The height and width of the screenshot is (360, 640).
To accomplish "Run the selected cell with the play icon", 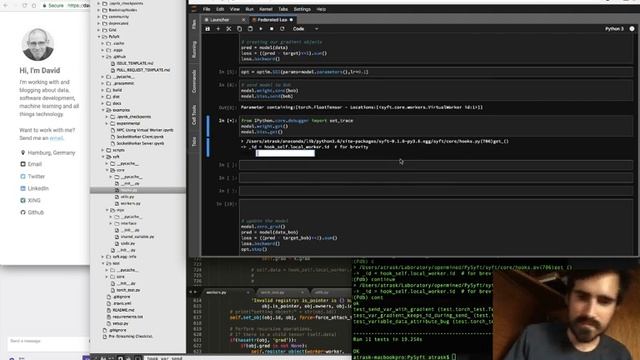I will click(x=261, y=29).
